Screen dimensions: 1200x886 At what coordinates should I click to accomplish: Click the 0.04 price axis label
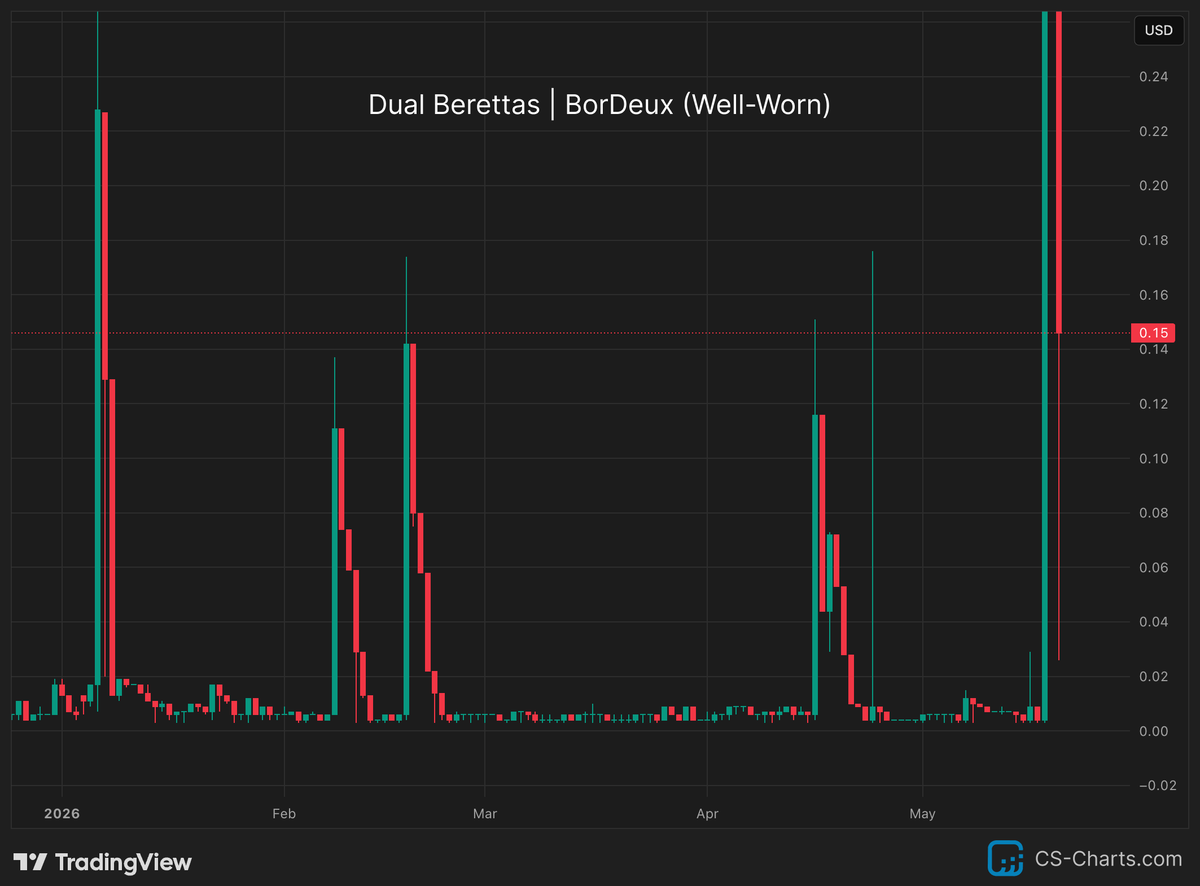1153,622
